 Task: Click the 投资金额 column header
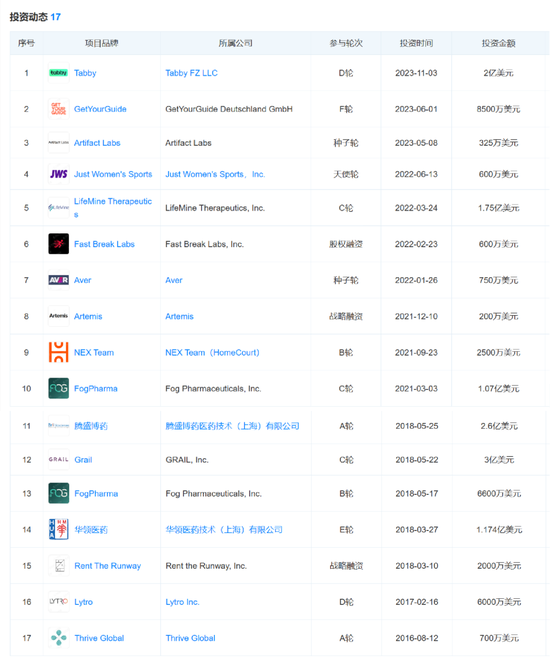(499, 43)
